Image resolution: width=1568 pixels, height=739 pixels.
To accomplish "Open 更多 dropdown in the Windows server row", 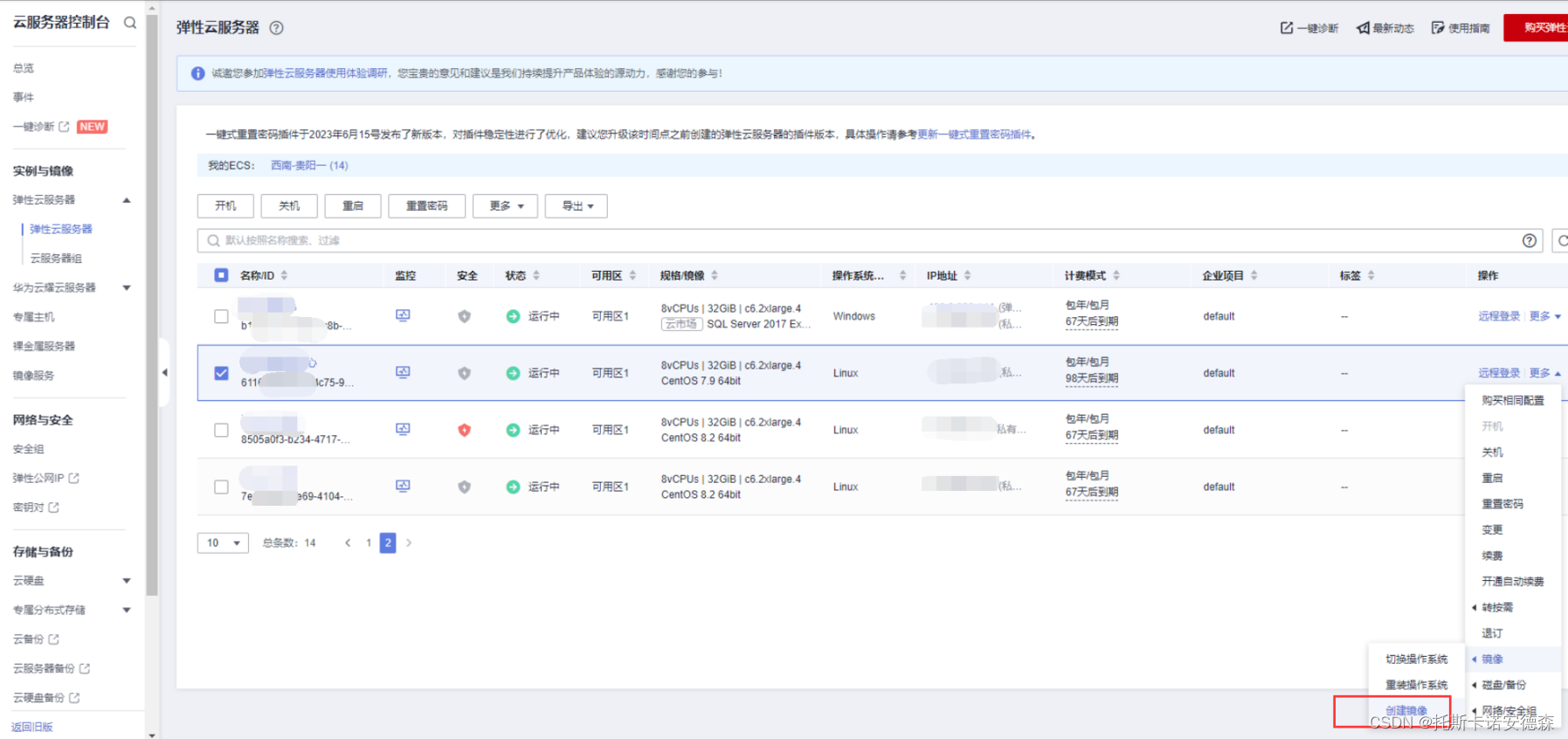I will click(1544, 316).
